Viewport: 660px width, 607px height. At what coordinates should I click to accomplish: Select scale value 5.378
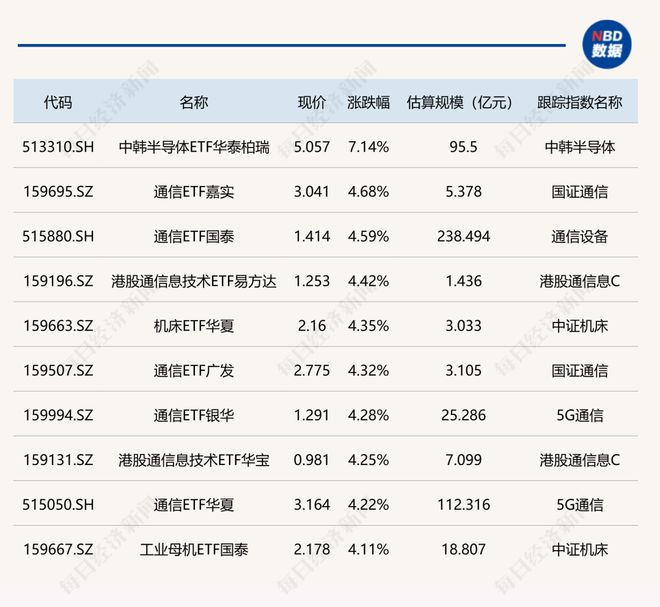(463, 192)
